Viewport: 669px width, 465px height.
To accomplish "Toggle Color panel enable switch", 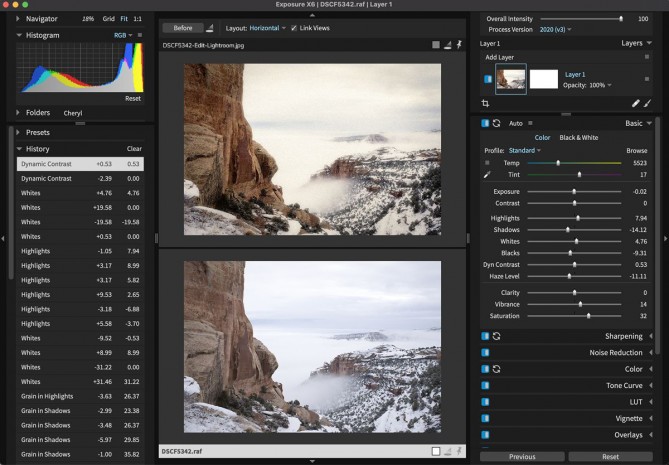I will pyautogui.click(x=485, y=369).
